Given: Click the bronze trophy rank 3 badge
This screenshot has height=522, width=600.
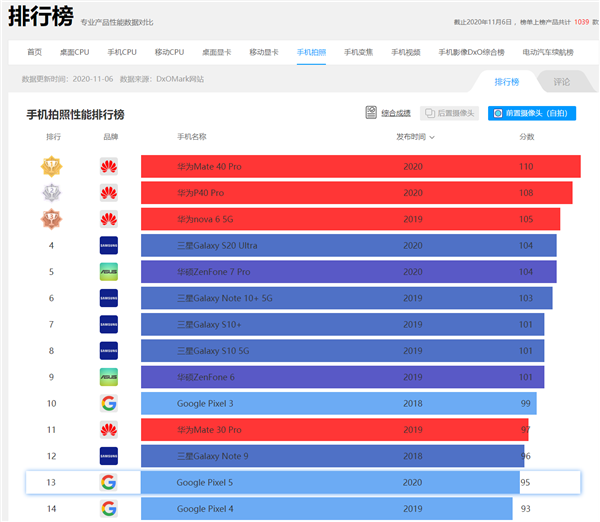Looking at the screenshot, I should tap(52, 219).
